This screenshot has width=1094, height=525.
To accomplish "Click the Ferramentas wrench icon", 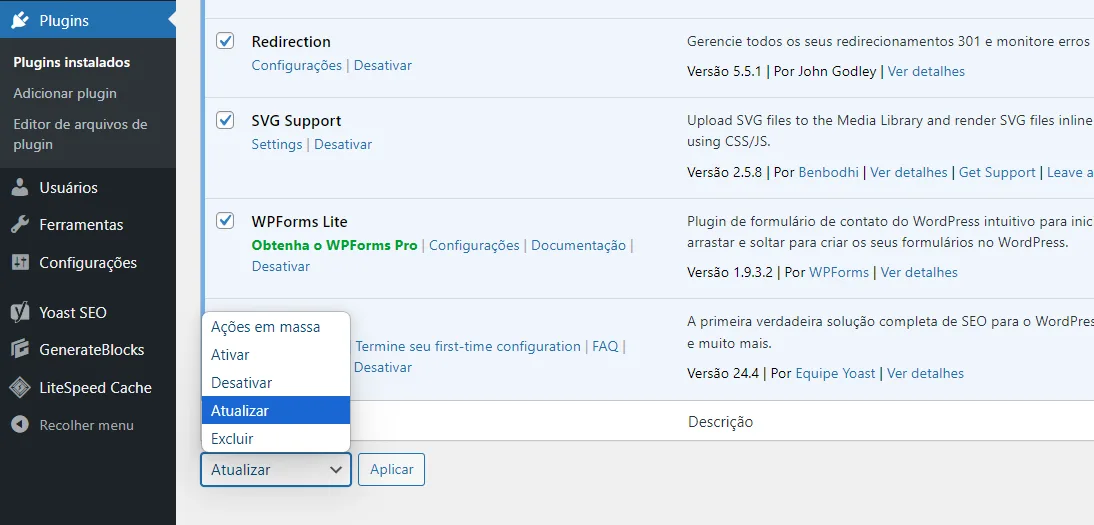I will click(20, 225).
